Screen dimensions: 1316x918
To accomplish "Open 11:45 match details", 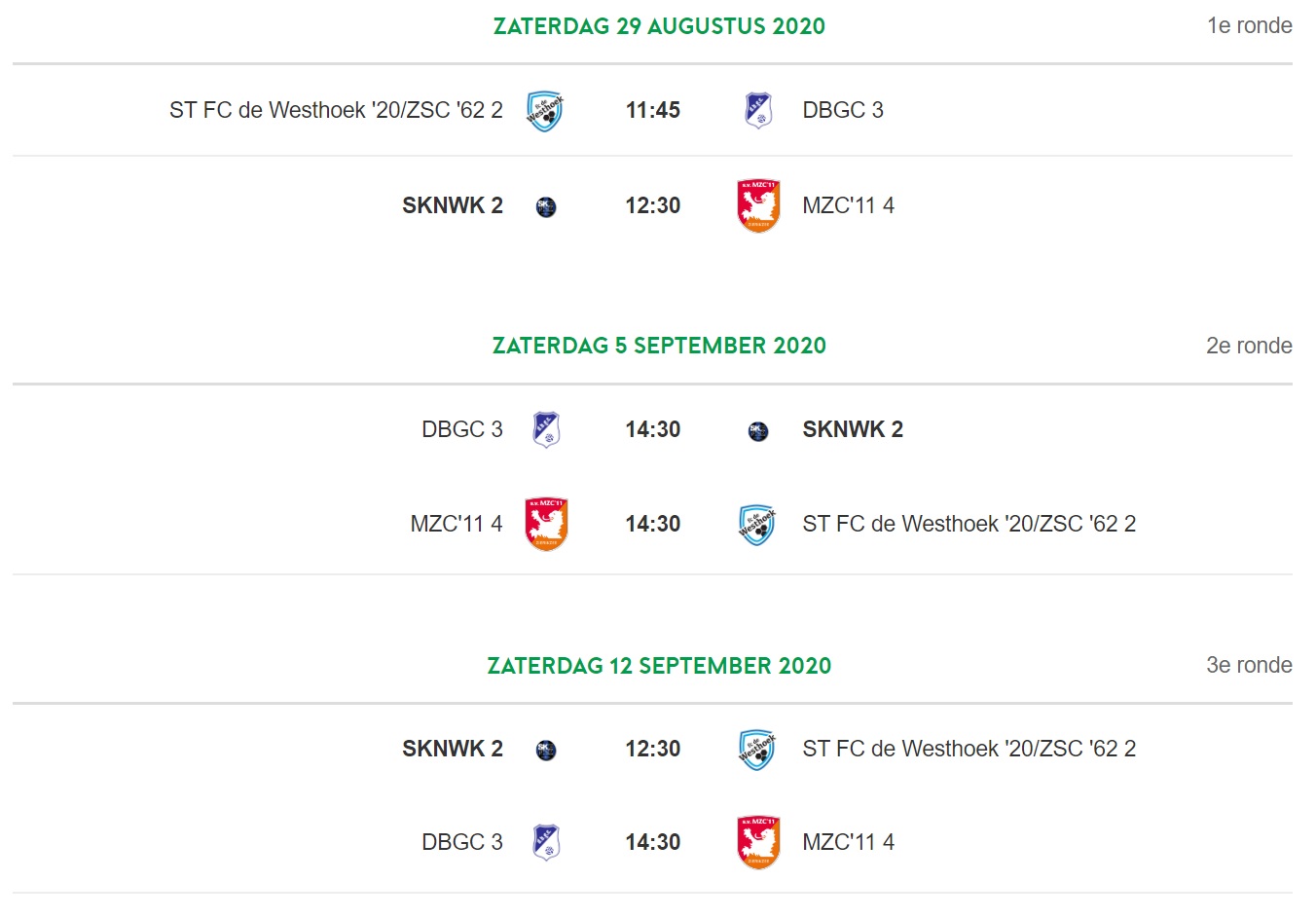I will (652, 110).
